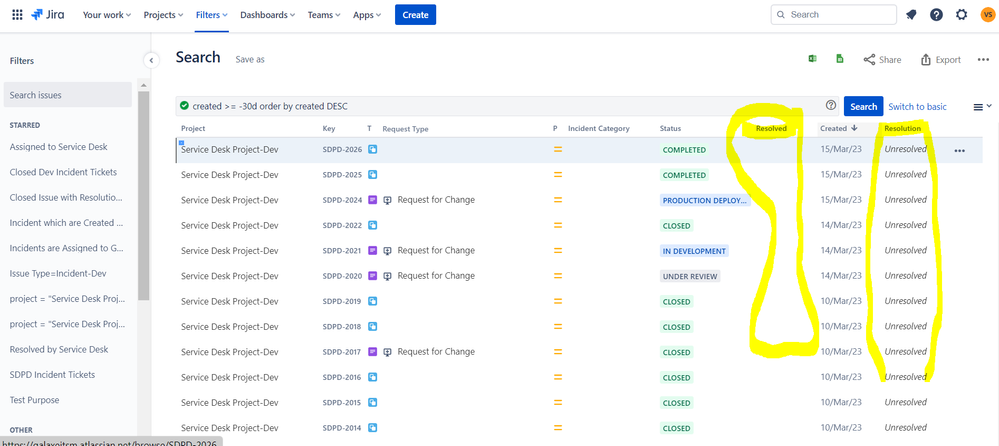999x446 pixels.
Task: Click the blue Create button
Action: 415,15
